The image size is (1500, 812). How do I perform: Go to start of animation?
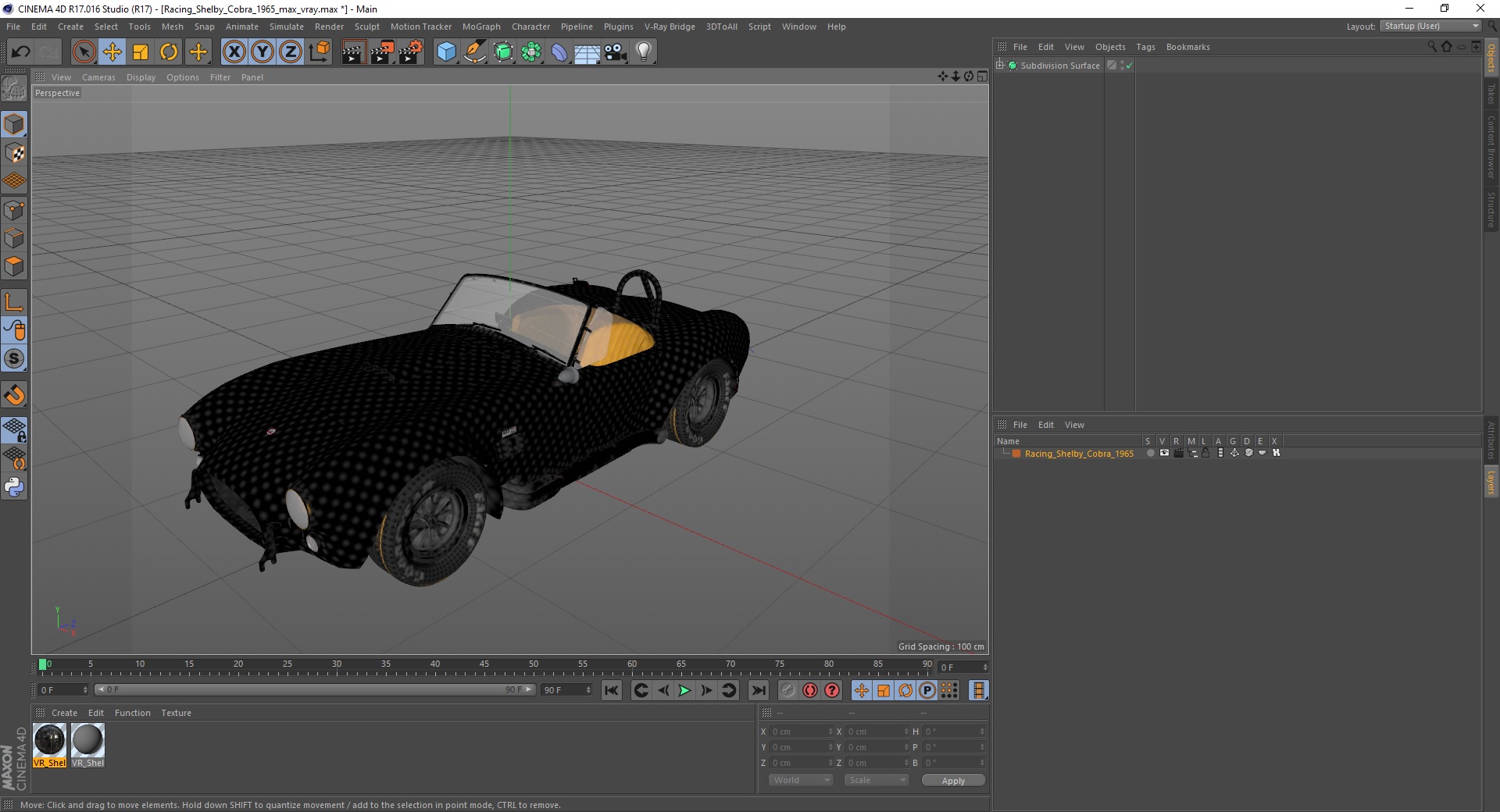click(x=612, y=690)
